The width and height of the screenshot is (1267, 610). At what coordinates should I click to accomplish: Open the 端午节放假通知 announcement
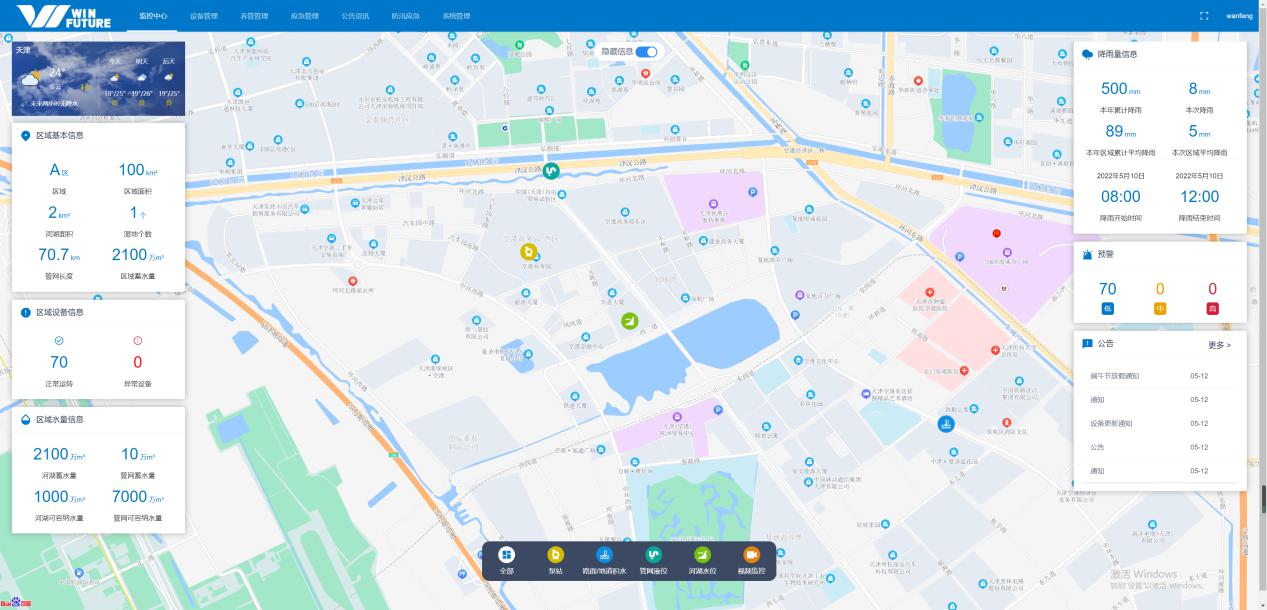pyautogui.click(x=1114, y=376)
